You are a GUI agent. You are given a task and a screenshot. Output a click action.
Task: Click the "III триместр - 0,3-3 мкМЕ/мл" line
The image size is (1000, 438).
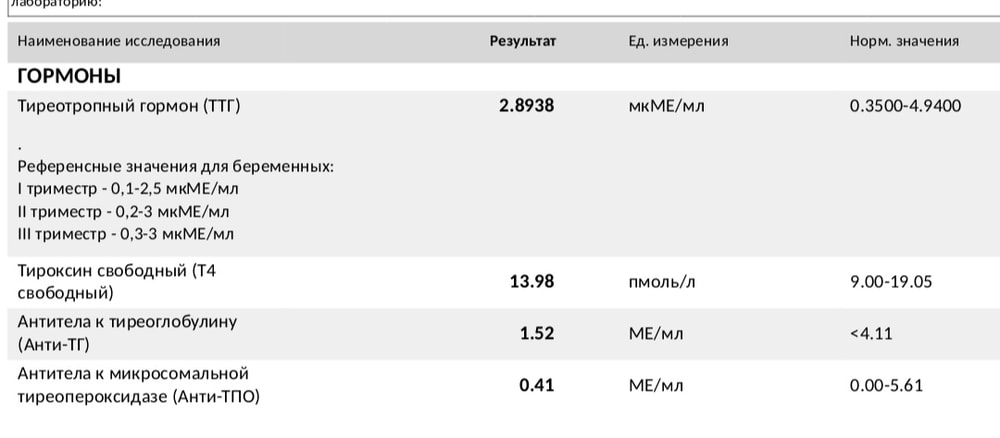126,234
